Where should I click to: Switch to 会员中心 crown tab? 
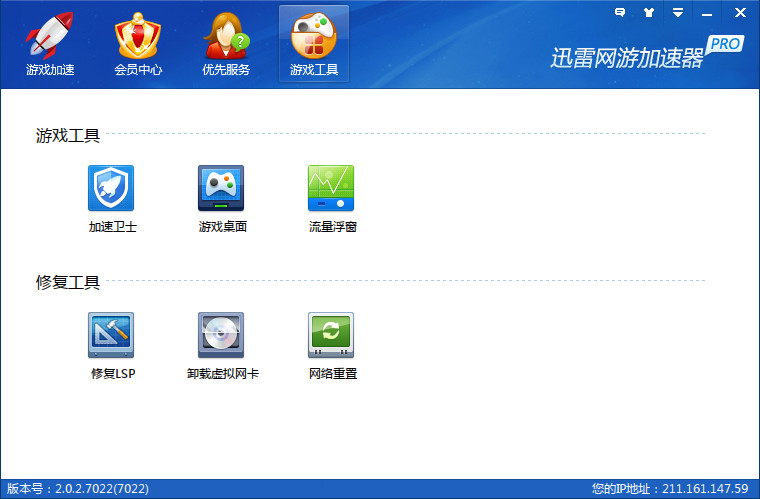pos(138,45)
